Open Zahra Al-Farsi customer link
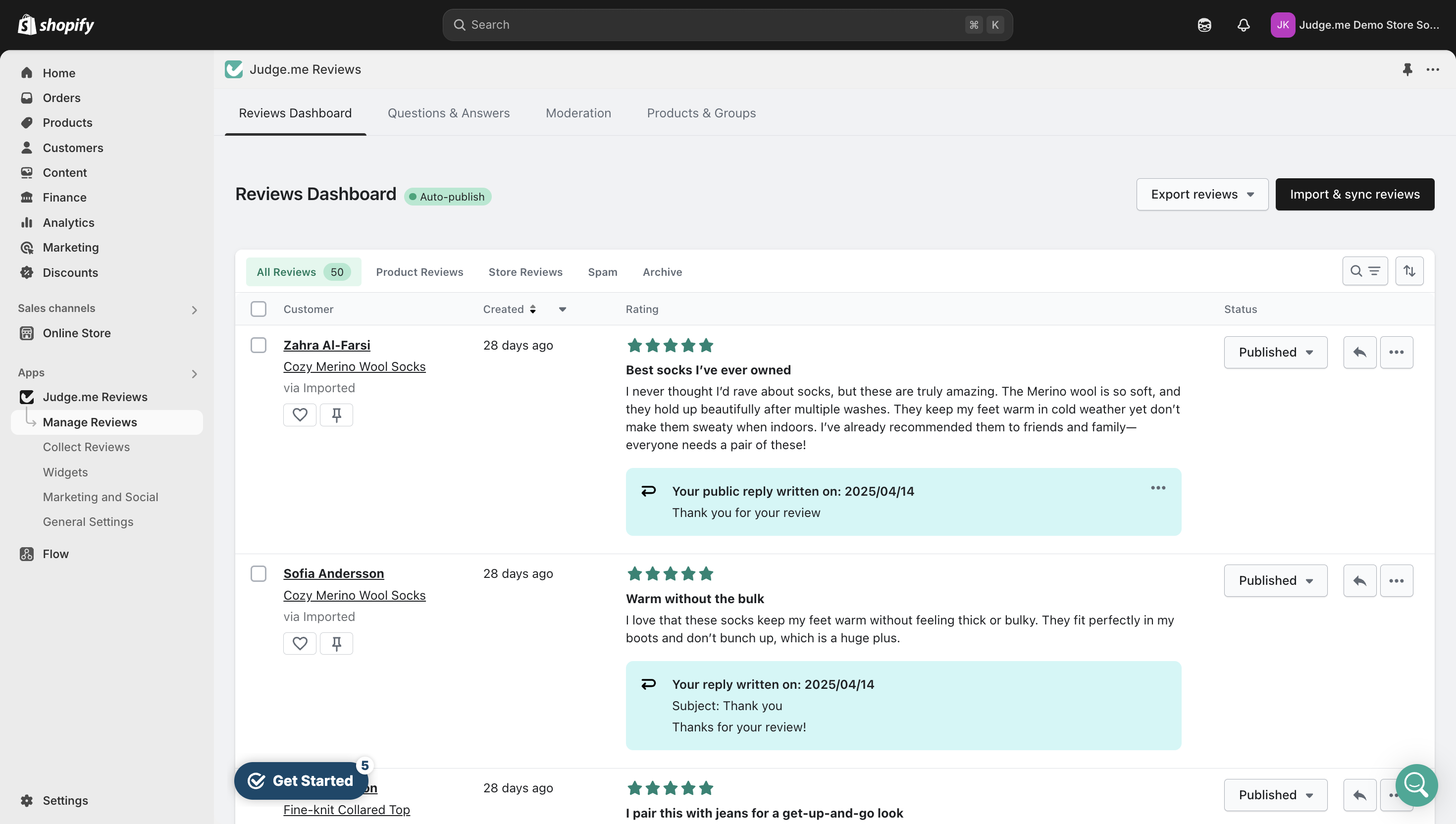This screenshot has height=824, width=1456. coord(326,345)
